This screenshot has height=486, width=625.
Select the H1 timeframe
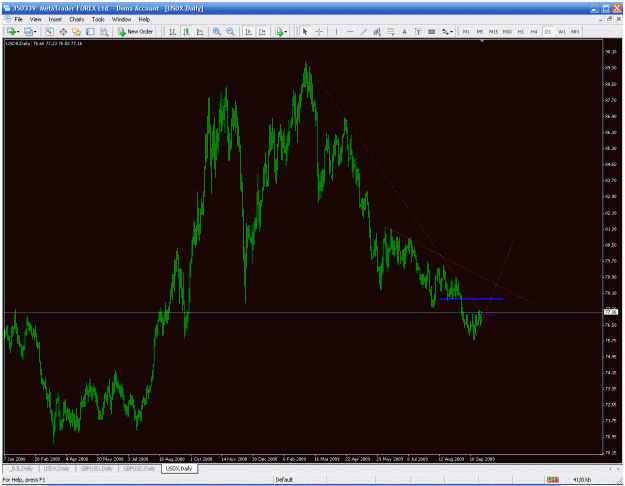[521, 31]
